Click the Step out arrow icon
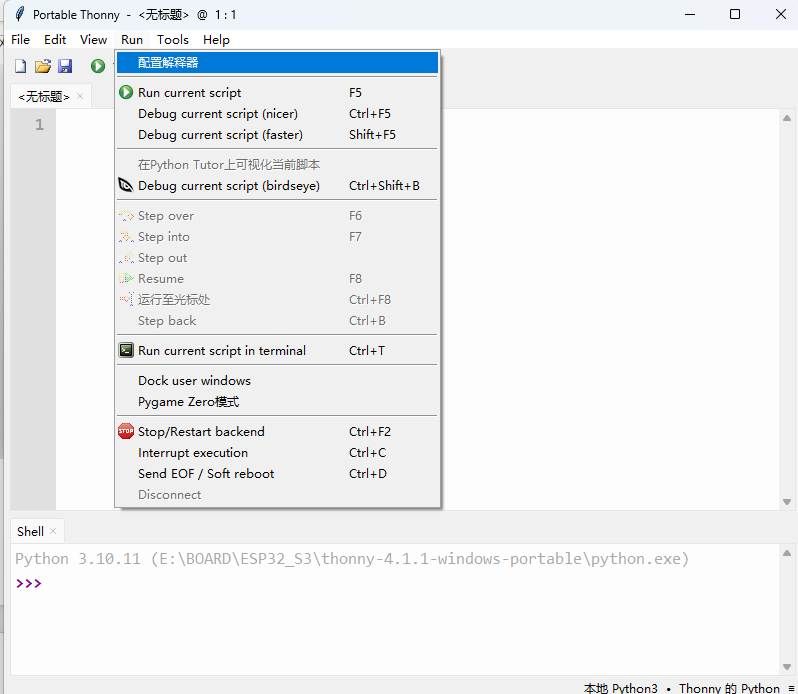Viewport: 798px width, 694px height. [126, 258]
